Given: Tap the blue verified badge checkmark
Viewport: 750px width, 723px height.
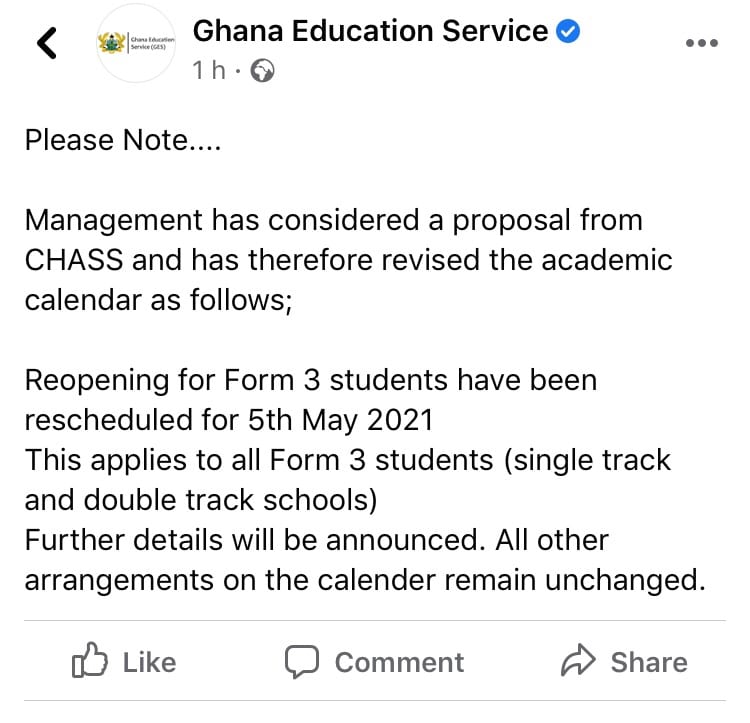Looking at the screenshot, I should [568, 31].
